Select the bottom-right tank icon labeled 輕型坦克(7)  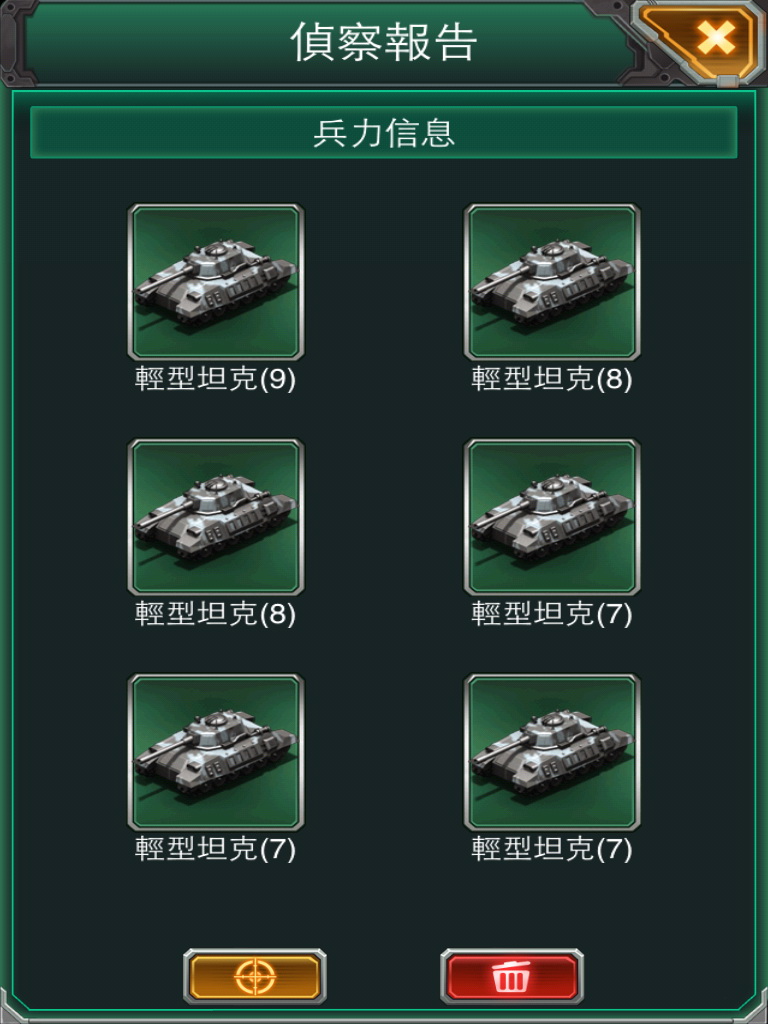click(552, 752)
